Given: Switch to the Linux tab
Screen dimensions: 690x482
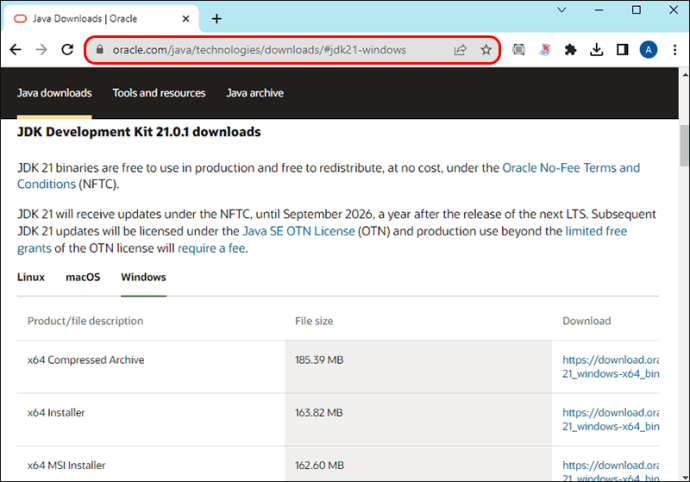Looking at the screenshot, I should [31, 277].
